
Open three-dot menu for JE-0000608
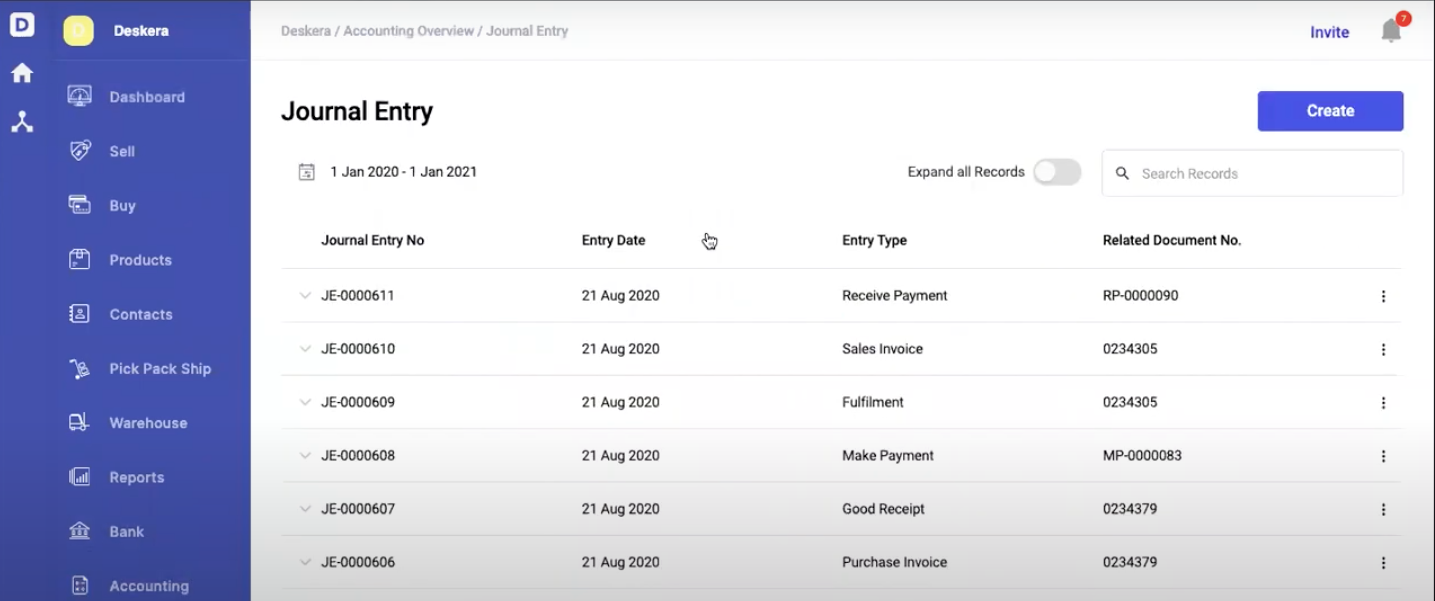1383,456
